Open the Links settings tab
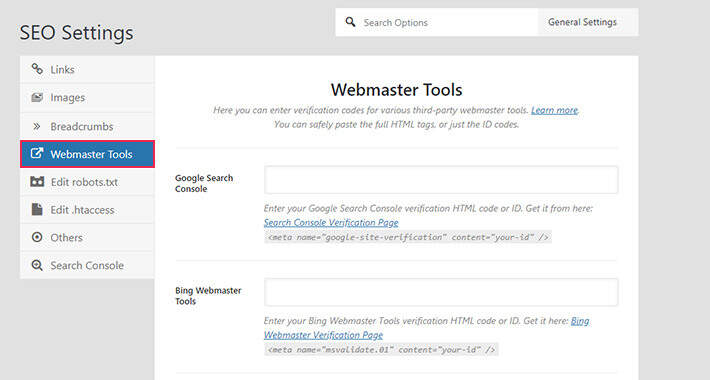 [87, 69]
